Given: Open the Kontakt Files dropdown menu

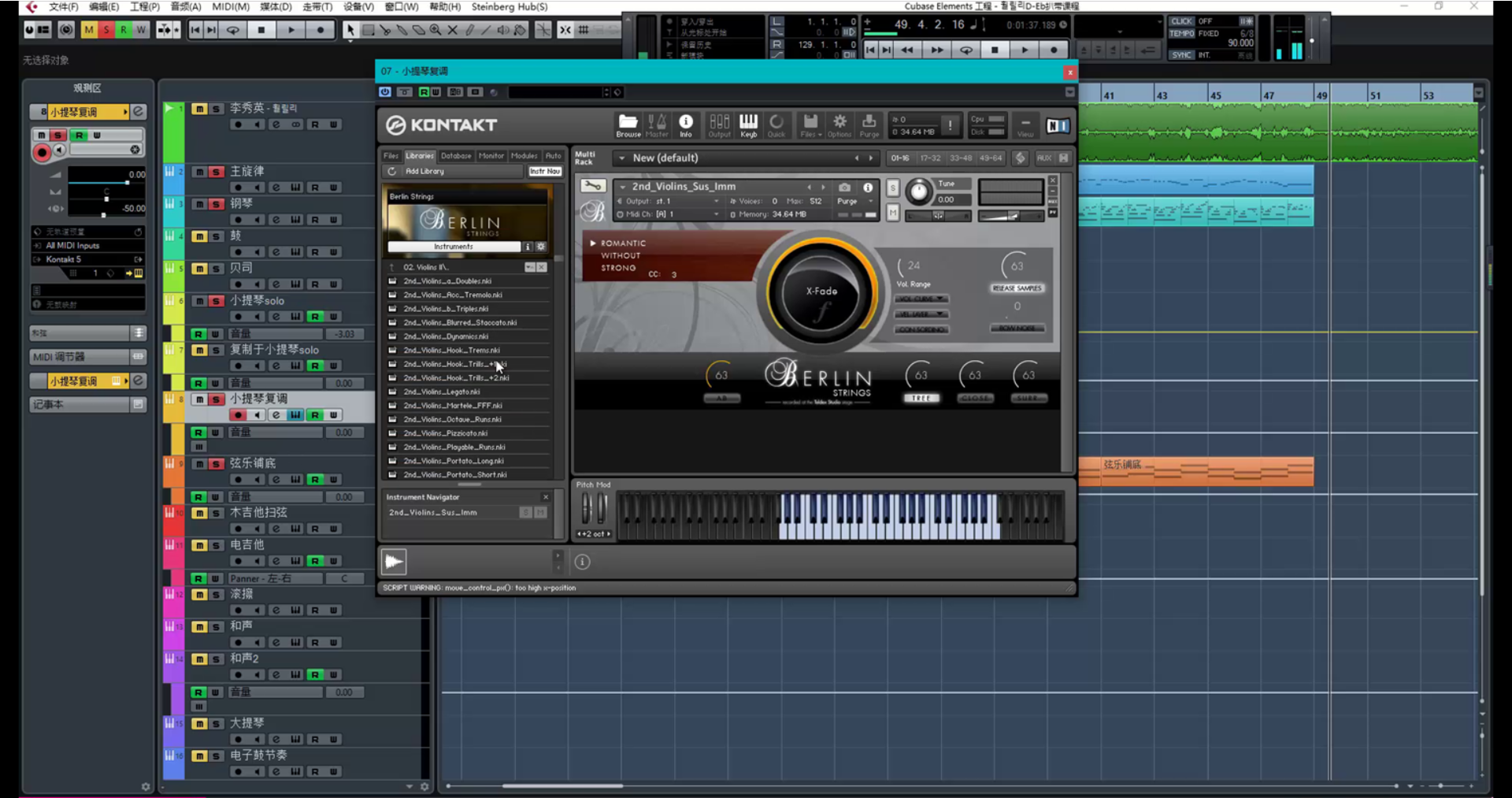Looking at the screenshot, I should (810, 124).
